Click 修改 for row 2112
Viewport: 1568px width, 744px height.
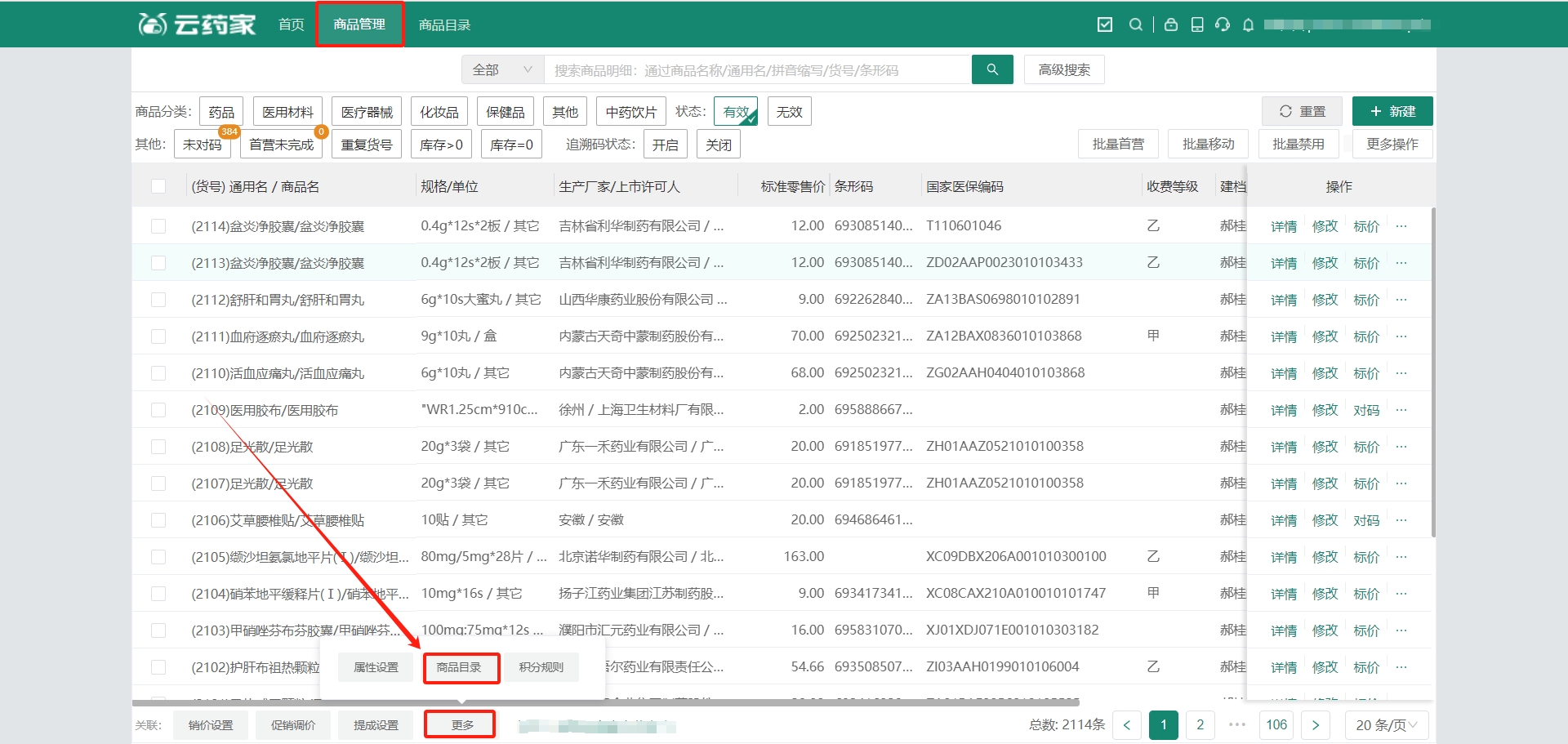[x=1325, y=300]
